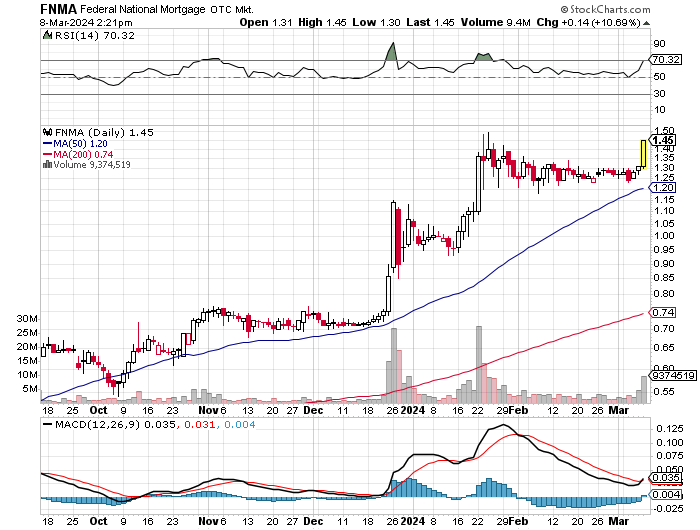Click the 0.004 histogram tag on right axis

(x=666, y=494)
